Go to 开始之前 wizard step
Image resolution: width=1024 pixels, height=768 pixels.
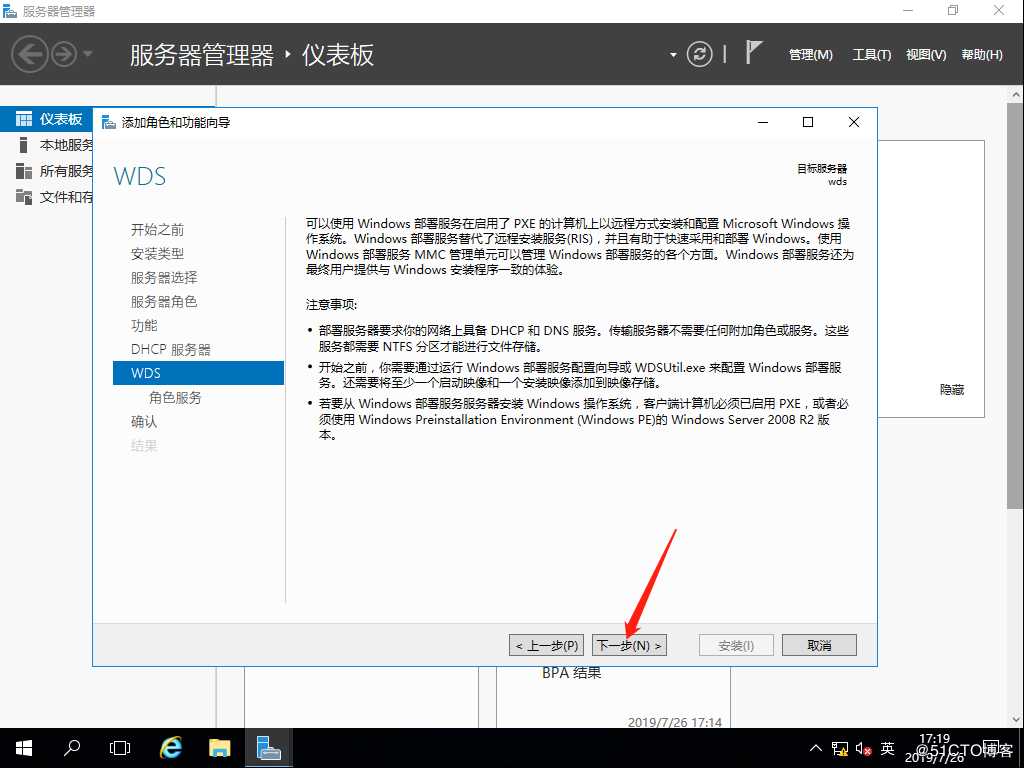(x=157, y=230)
